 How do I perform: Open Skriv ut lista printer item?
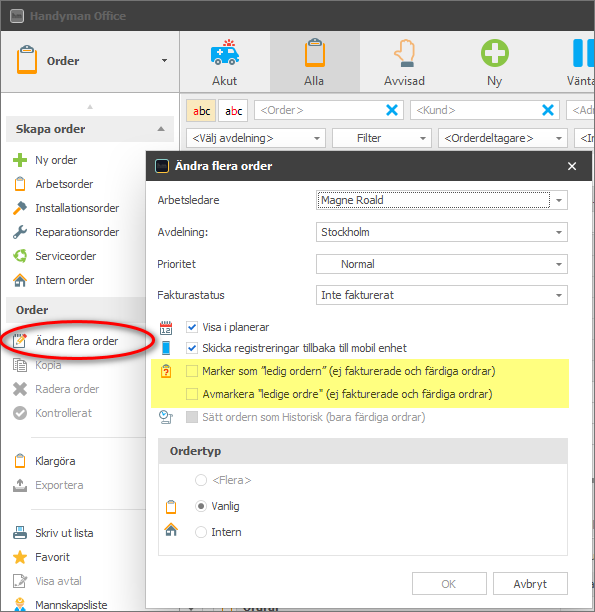(53, 533)
